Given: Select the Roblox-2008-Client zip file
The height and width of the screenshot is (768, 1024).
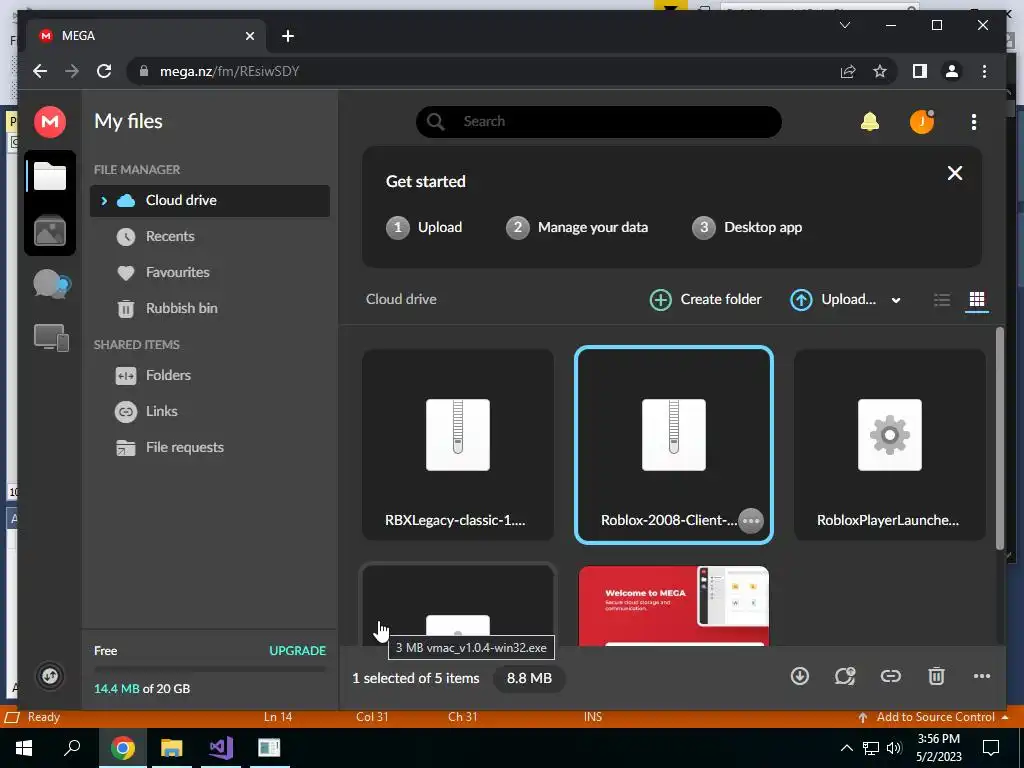Looking at the screenshot, I should click(x=673, y=444).
